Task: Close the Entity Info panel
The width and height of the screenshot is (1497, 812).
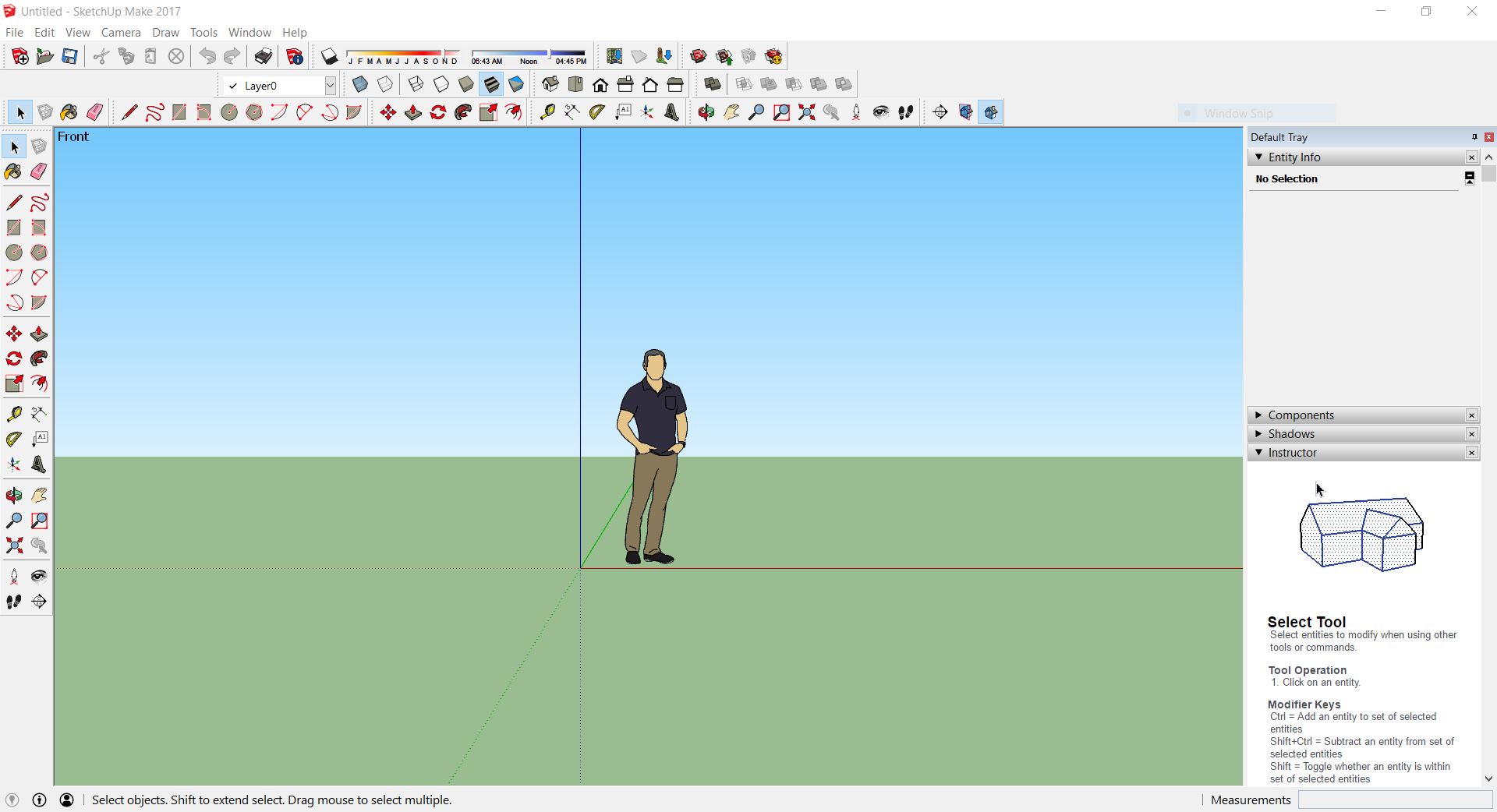Action: point(1471,157)
